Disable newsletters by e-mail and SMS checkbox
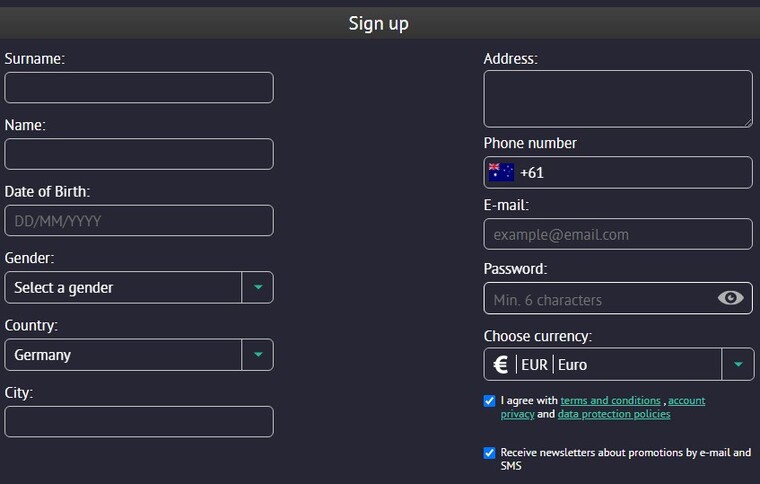 490,453
